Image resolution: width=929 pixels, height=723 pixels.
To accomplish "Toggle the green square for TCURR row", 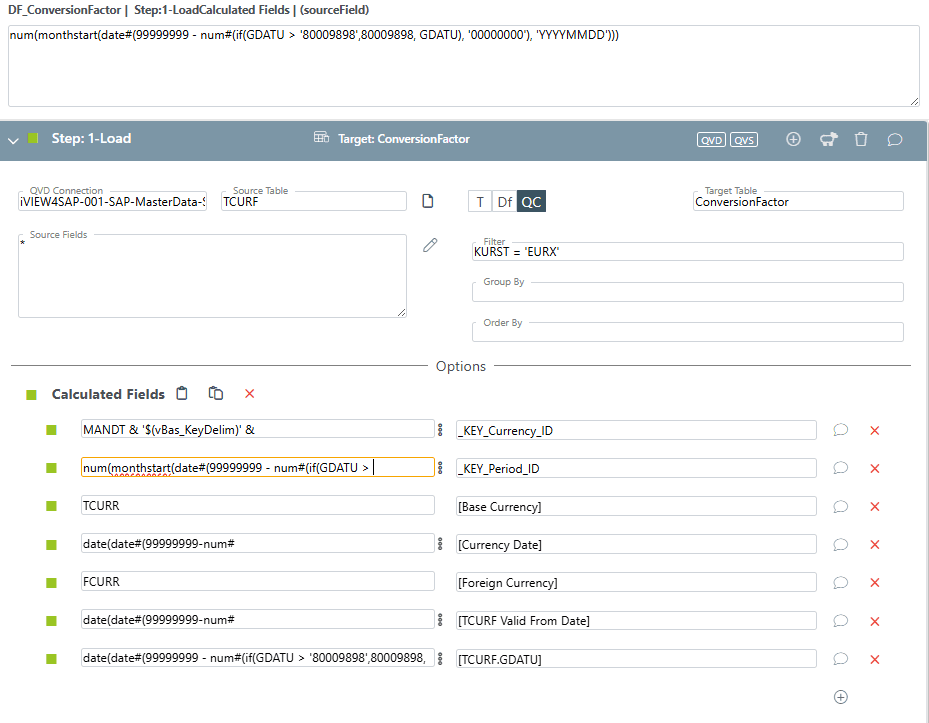I will 52,506.
